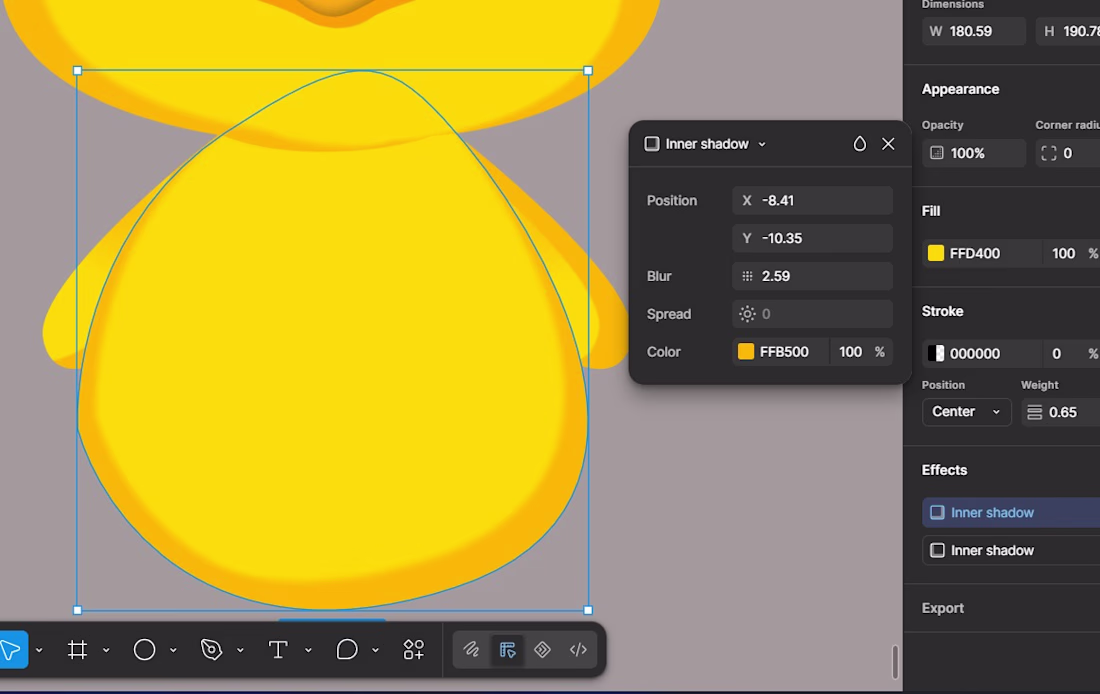Switch to Dev Mode code icon
This screenshot has height=694, width=1100.
point(578,650)
